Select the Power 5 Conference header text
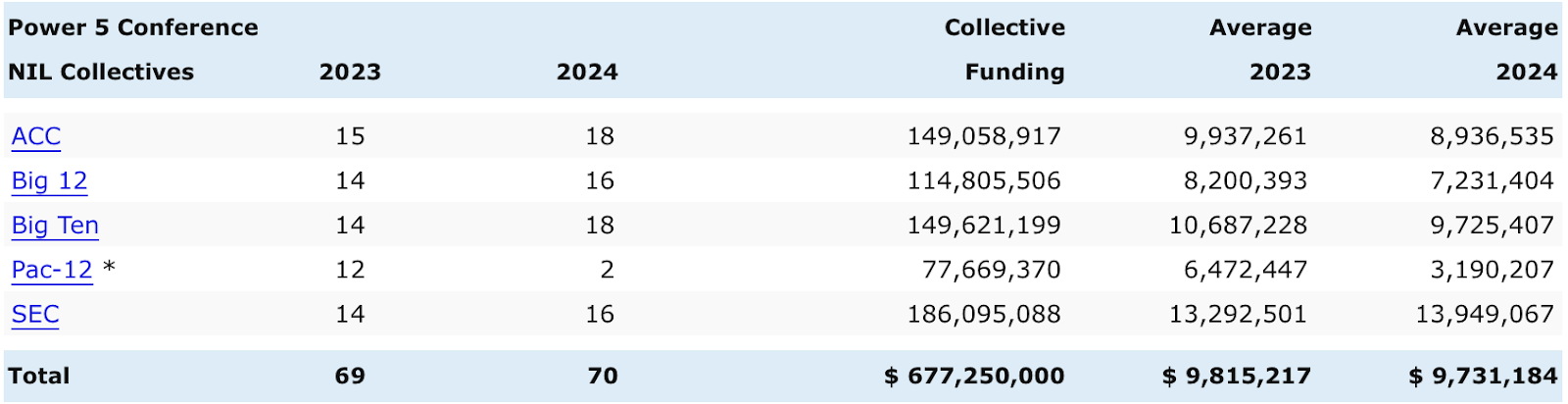The image size is (1568, 404). [x=133, y=27]
